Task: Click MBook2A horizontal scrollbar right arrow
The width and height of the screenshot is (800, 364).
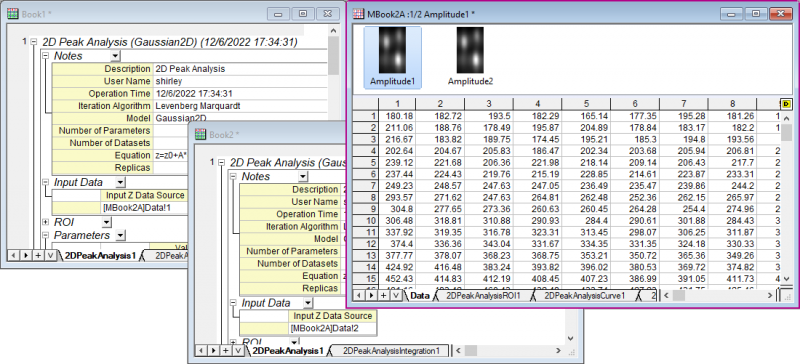Action: click(x=770, y=296)
